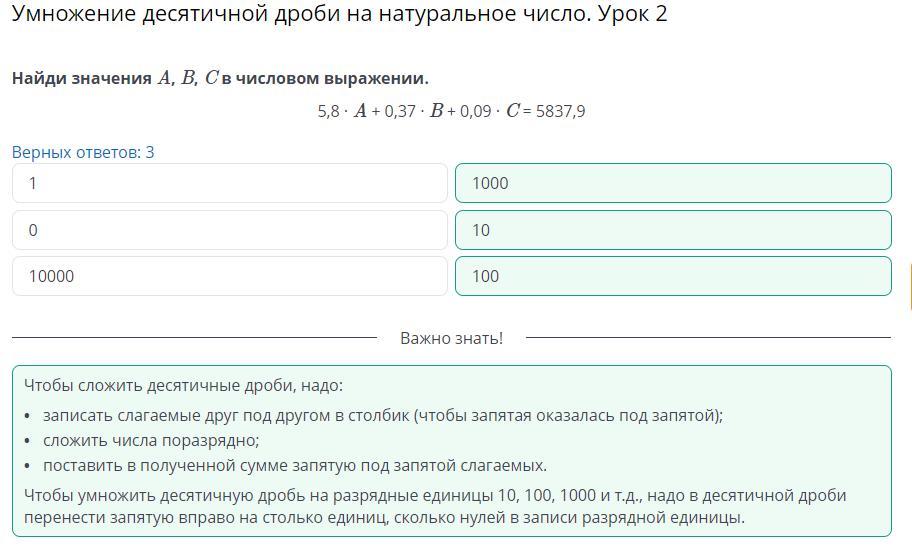Viewport: 912px width, 555px height.
Task: Click the yellow tab at the right edge
Action: coord(909,286)
